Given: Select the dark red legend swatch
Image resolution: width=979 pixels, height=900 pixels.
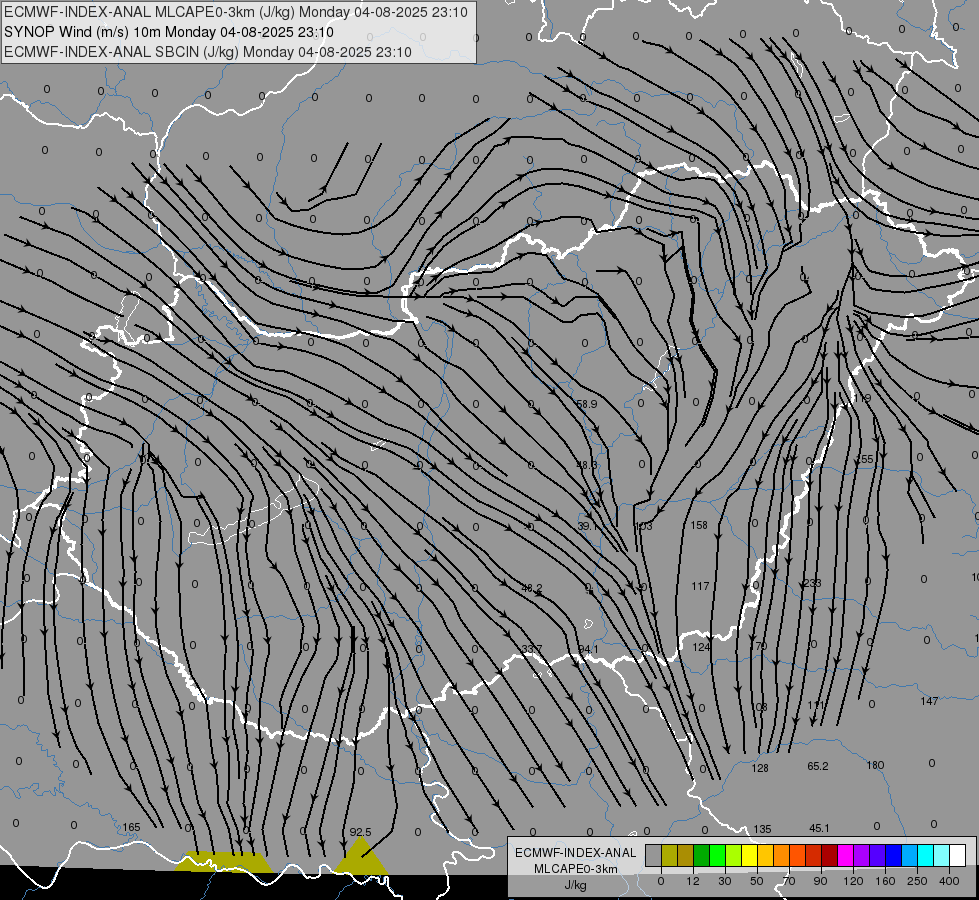Looking at the screenshot, I should click(829, 855).
